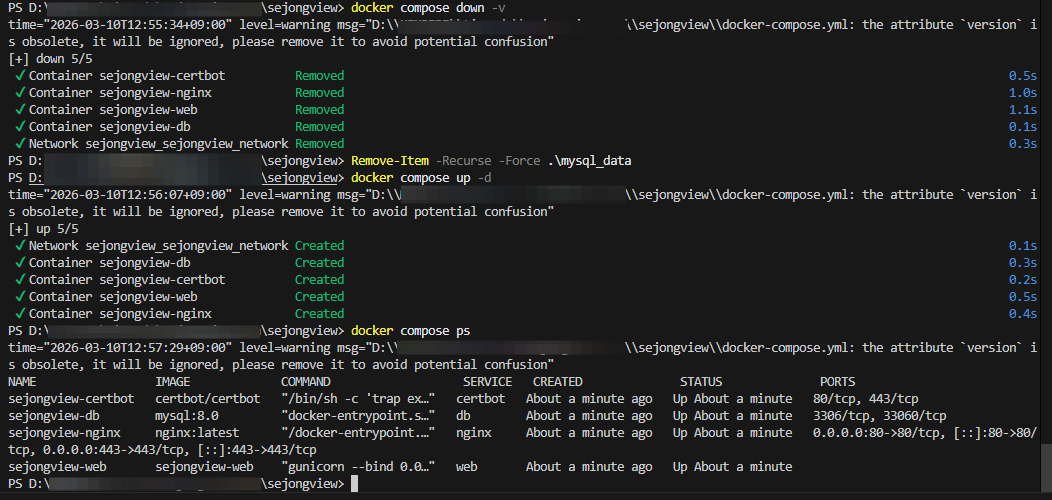Click the 0.2s timing for certbot creation
1052x500 pixels.
(x=1022, y=280)
